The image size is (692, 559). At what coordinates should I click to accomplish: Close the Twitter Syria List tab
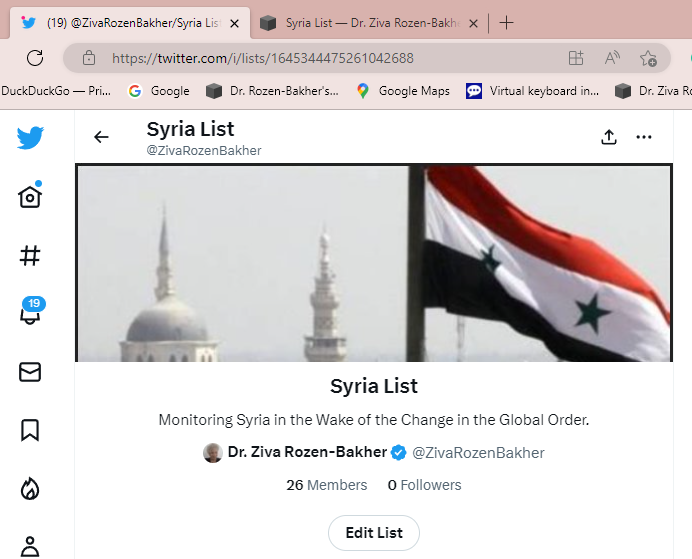pos(234,23)
